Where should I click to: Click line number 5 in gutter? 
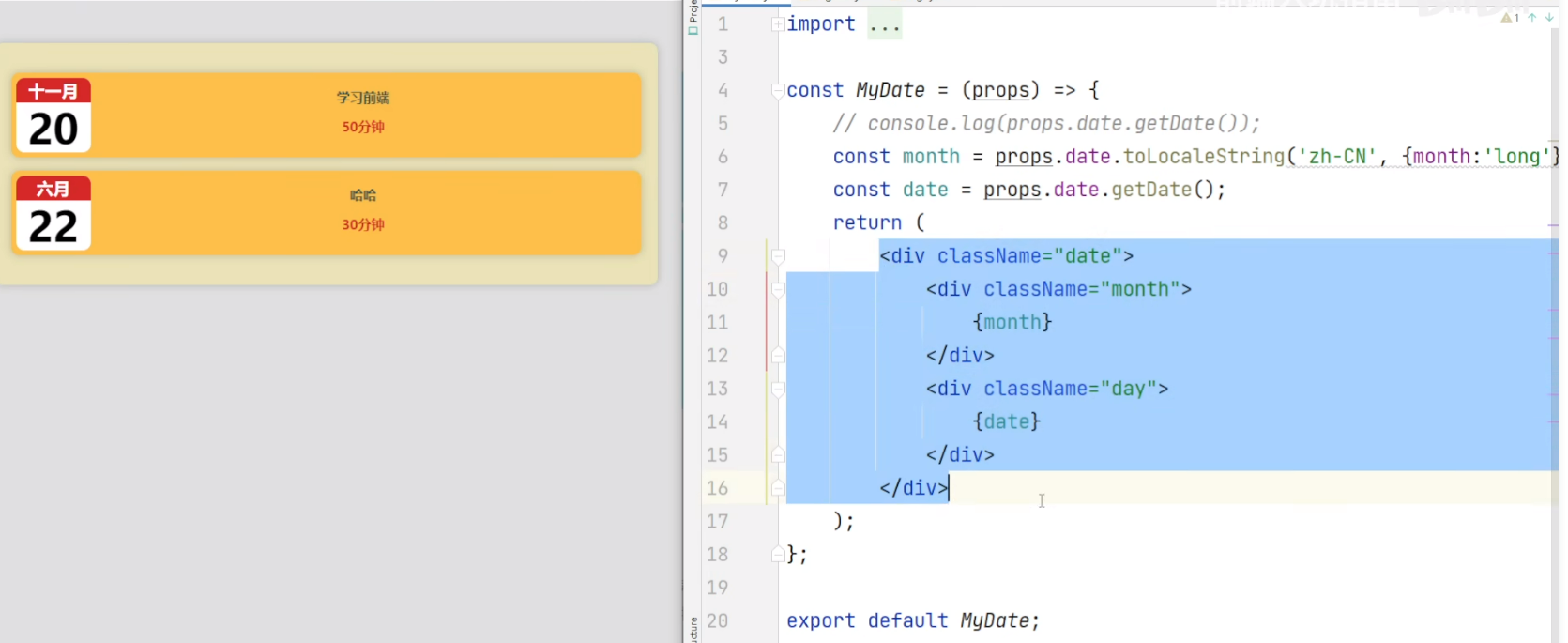point(723,124)
